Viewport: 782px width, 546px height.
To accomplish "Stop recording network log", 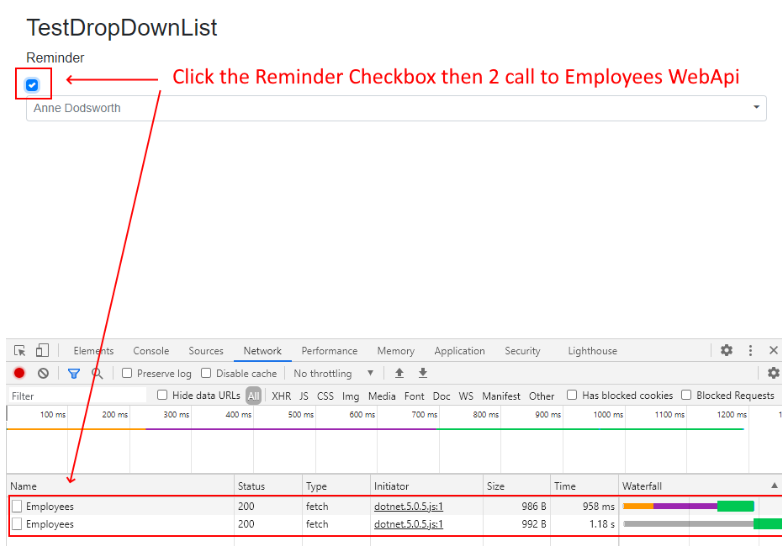I will (x=19, y=373).
